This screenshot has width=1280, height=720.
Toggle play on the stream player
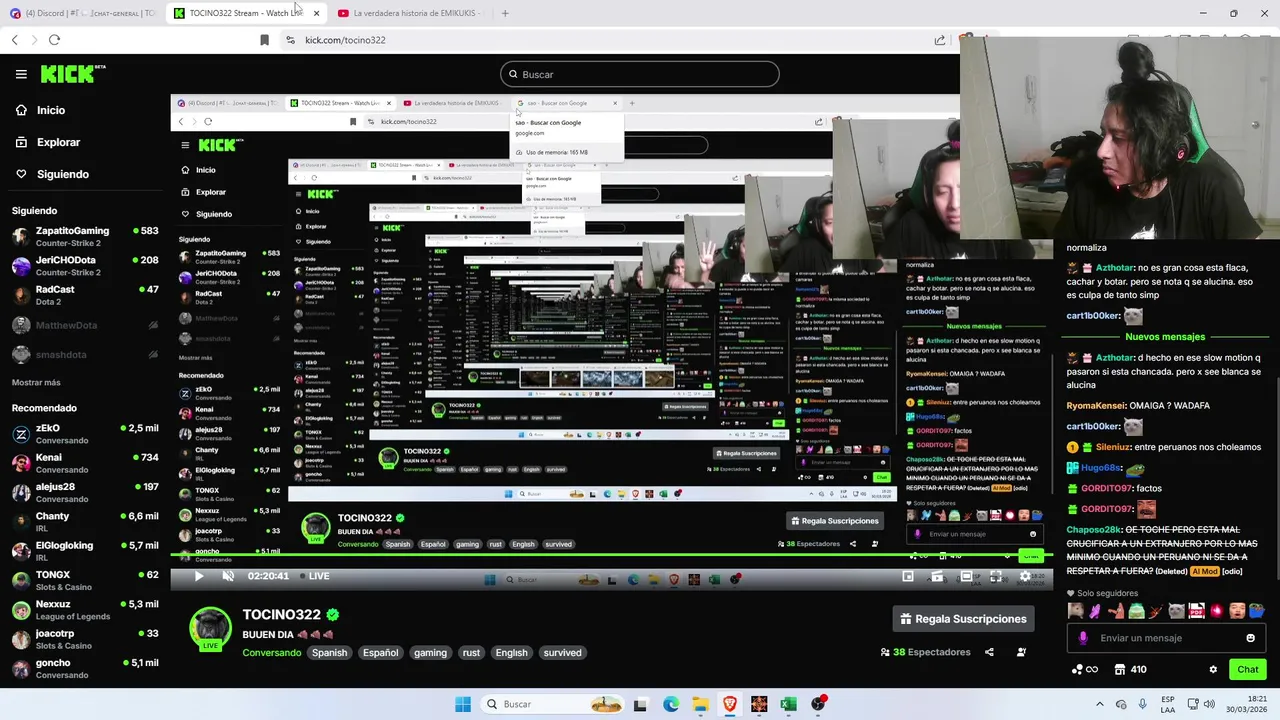198,576
